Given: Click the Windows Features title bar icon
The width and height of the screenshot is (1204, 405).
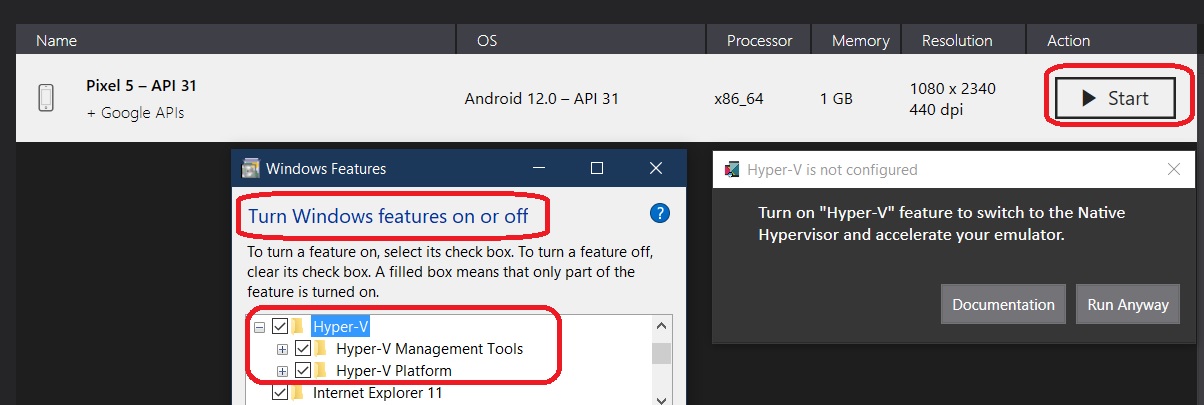Looking at the screenshot, I should (250, 169).
